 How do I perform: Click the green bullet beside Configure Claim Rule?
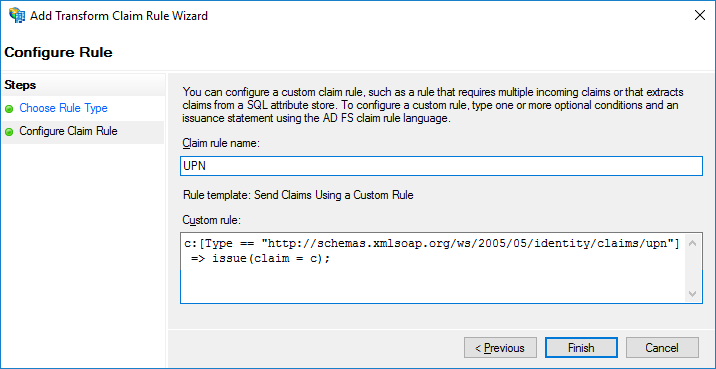point(9,132)
